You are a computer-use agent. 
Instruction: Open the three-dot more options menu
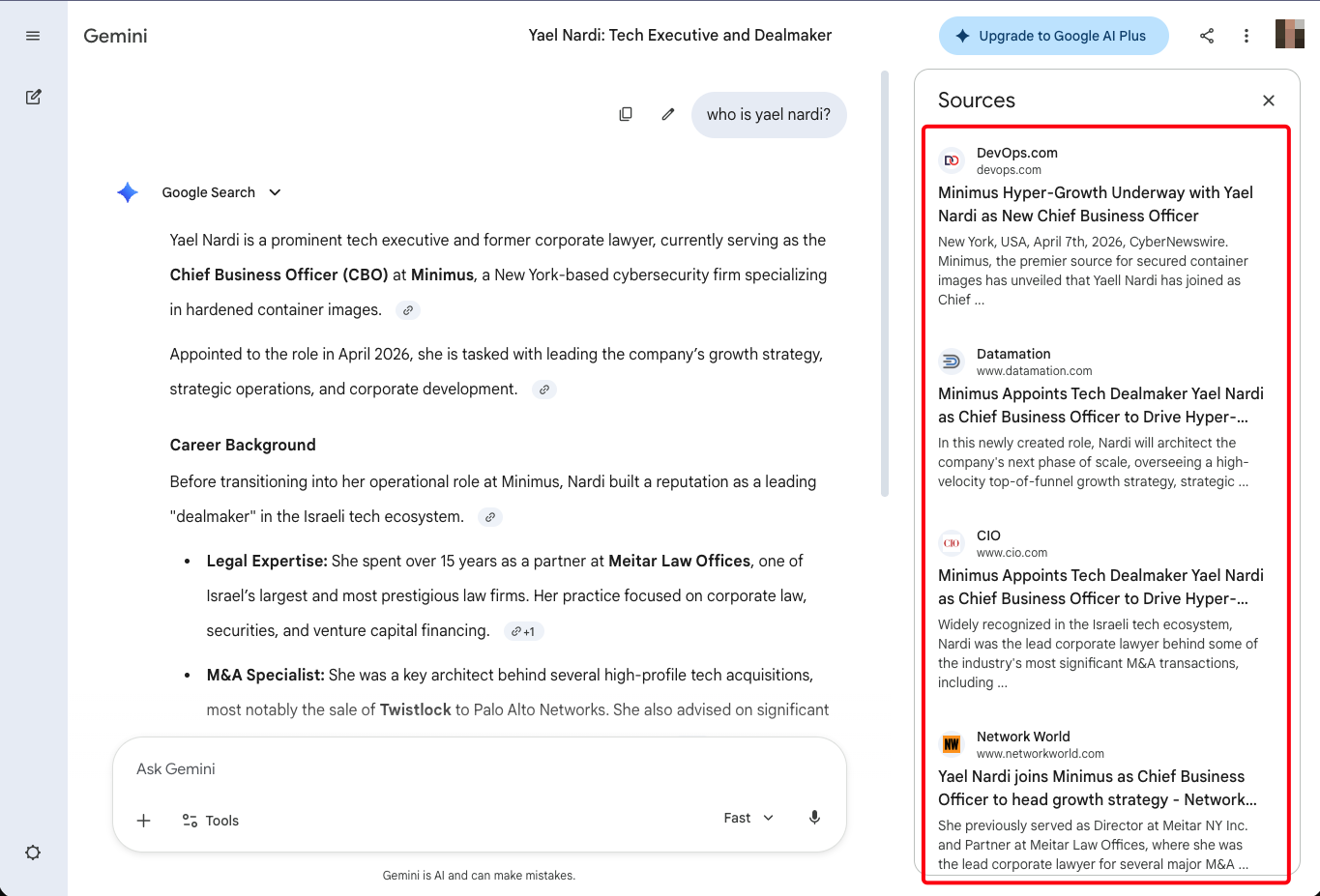1247,36
